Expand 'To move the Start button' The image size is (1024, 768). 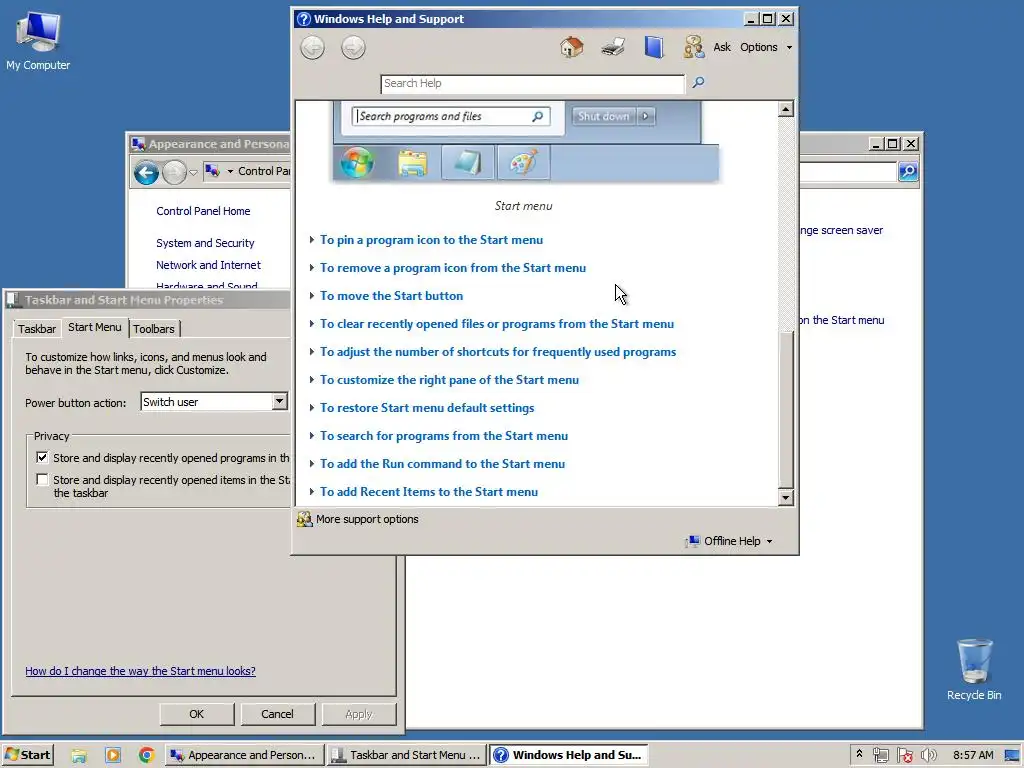pyautogui.click(x=391, y=296)
